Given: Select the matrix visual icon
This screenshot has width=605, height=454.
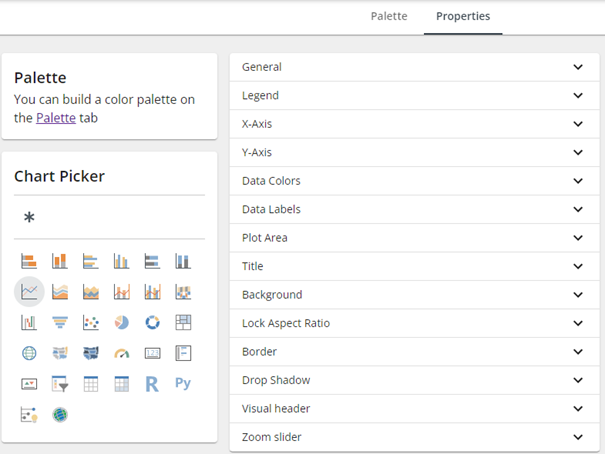Looking at the screenshot, I should point(122,384).
